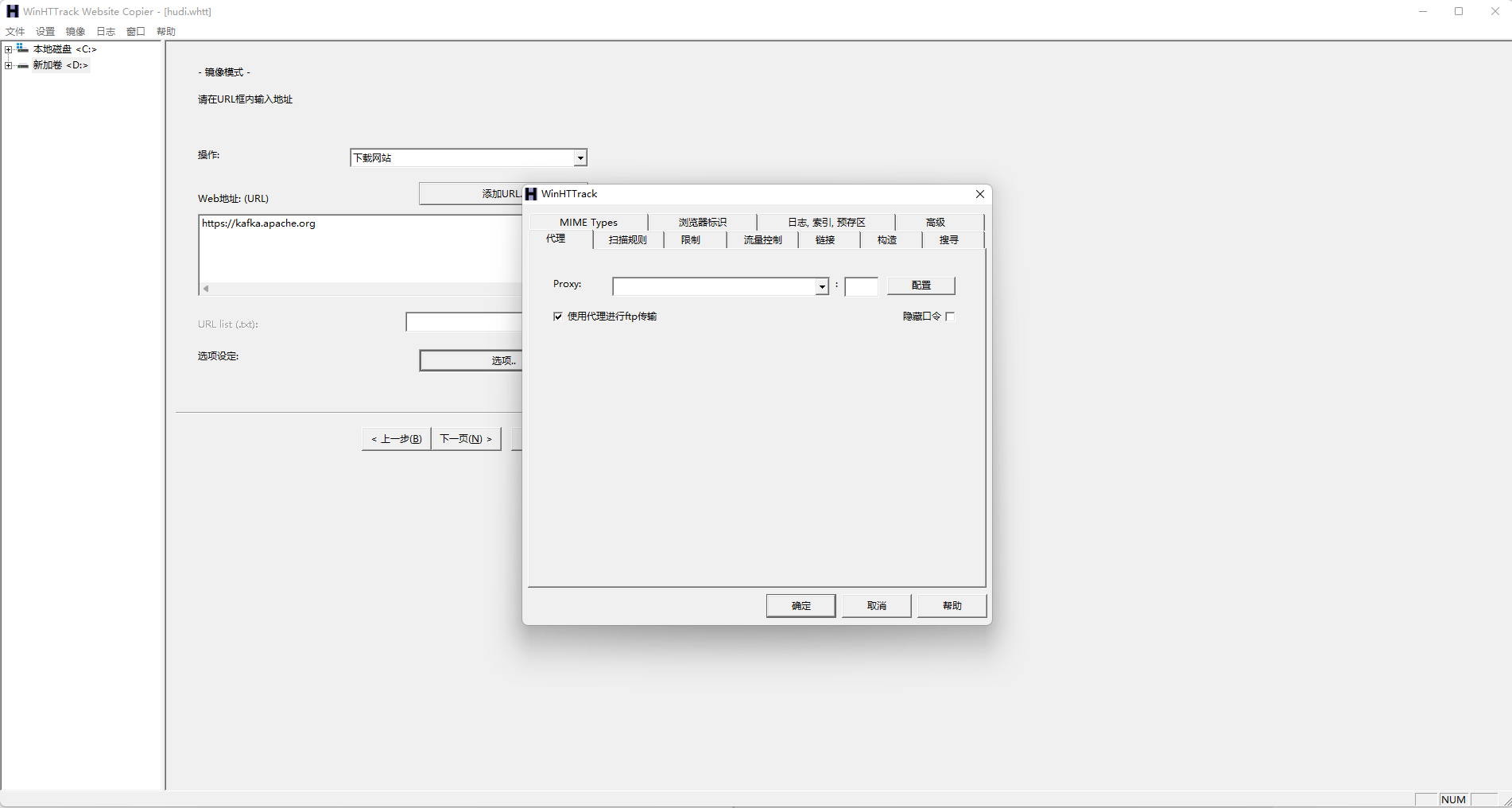
Task: Open the 窗口 menu
Action: click(136, 32)
